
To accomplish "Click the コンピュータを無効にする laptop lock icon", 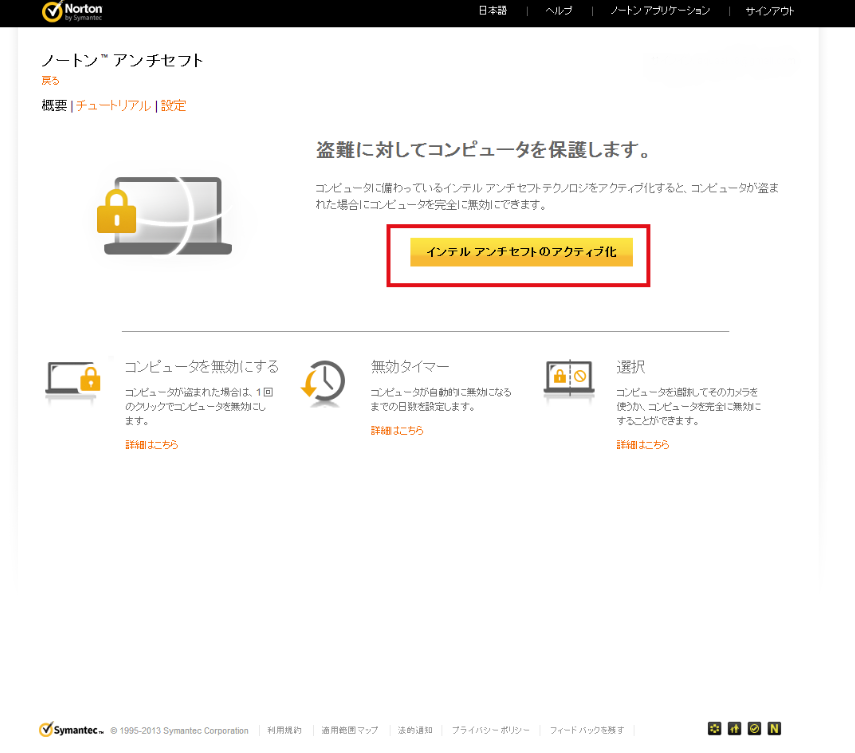I will click(73, 379).
